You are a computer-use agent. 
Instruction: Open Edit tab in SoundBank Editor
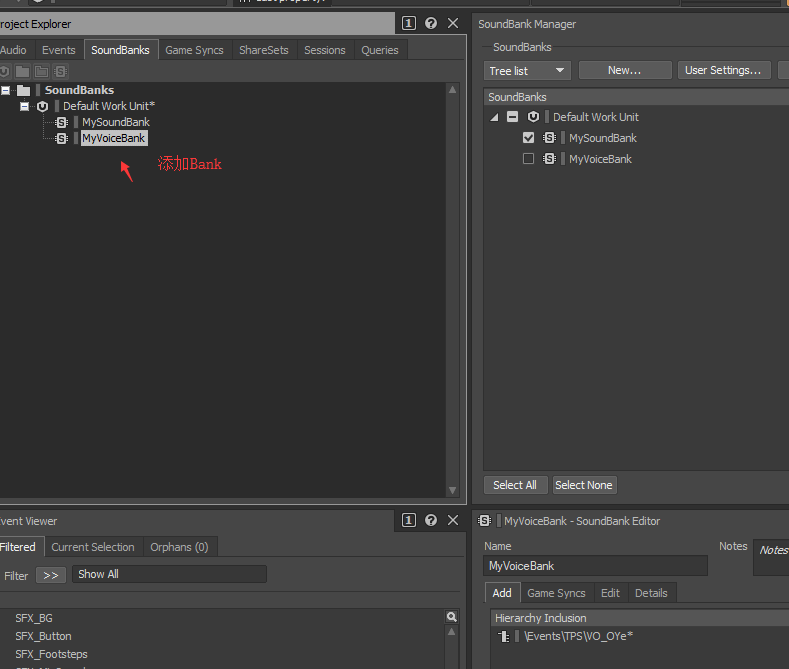click(x=610, y=593)
